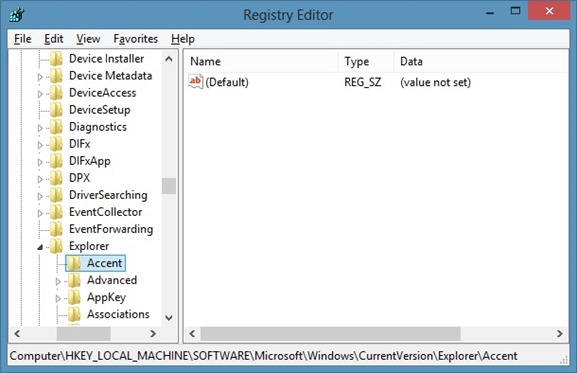Expand the DeviceAccess key

[40, 94]
